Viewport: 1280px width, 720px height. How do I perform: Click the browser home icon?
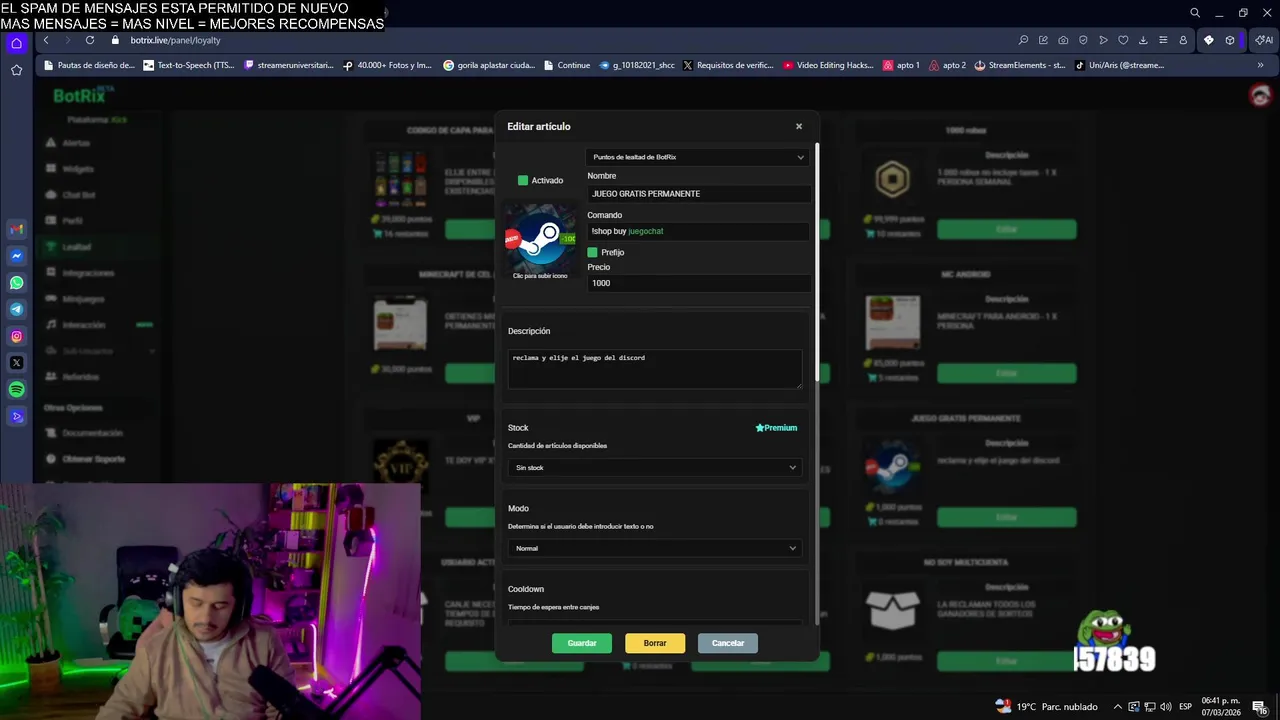(x=16, y=43)
